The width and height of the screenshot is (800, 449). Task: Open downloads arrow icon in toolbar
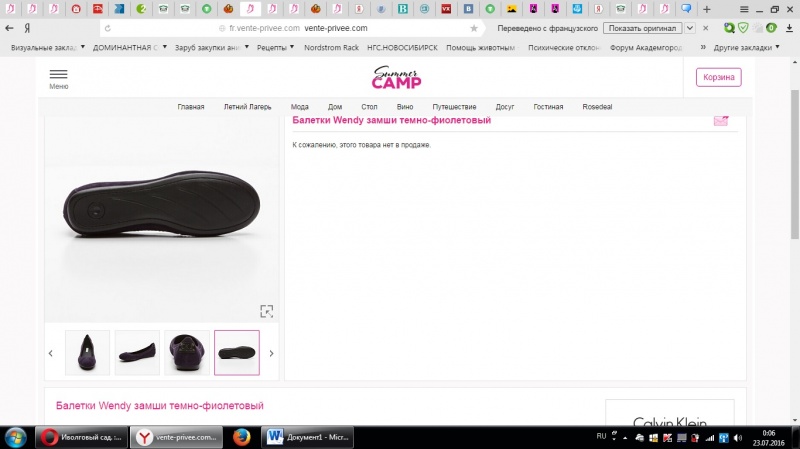[789, 28]
